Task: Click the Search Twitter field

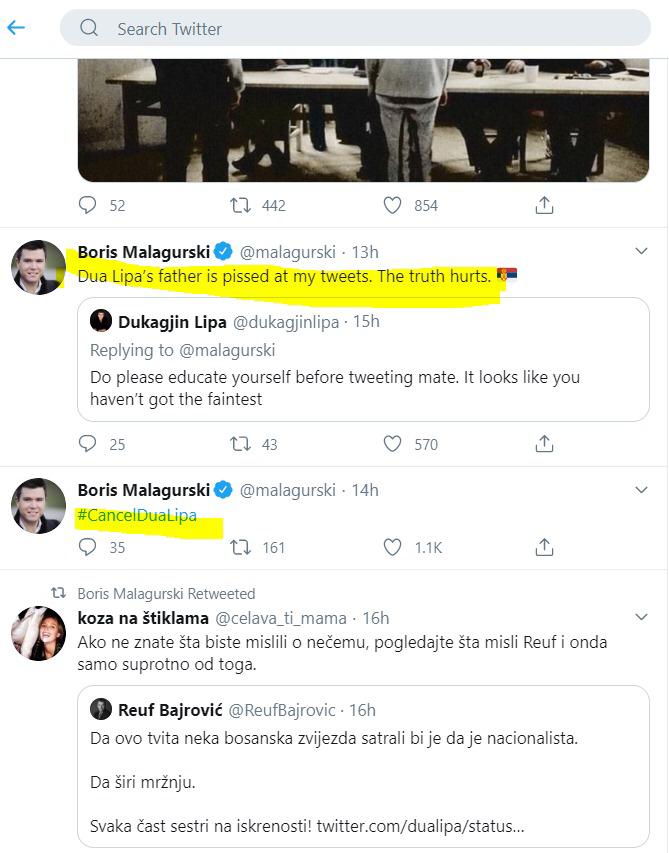Action: (355, 28)
